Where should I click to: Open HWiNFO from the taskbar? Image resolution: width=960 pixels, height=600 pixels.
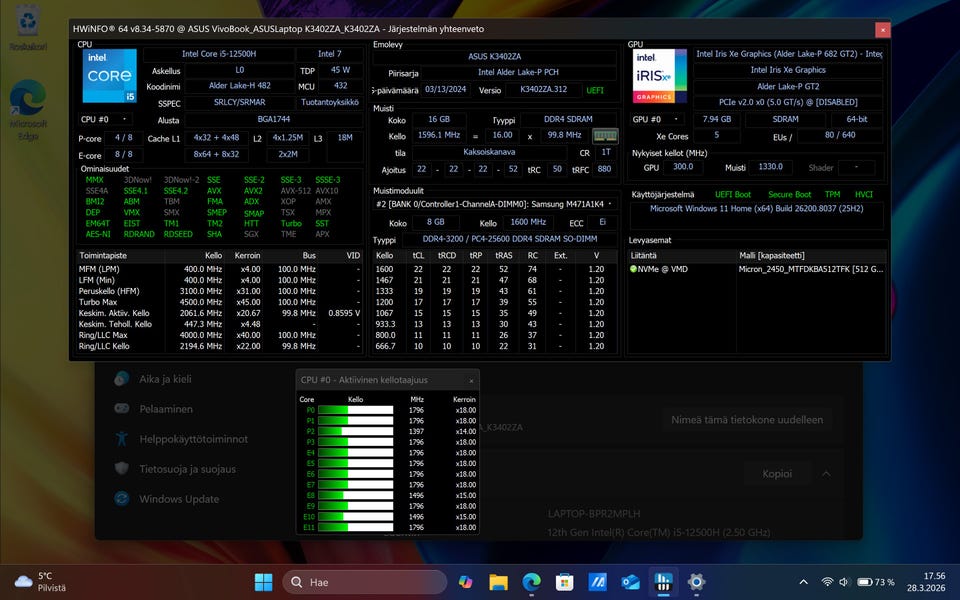click(662, 581)
